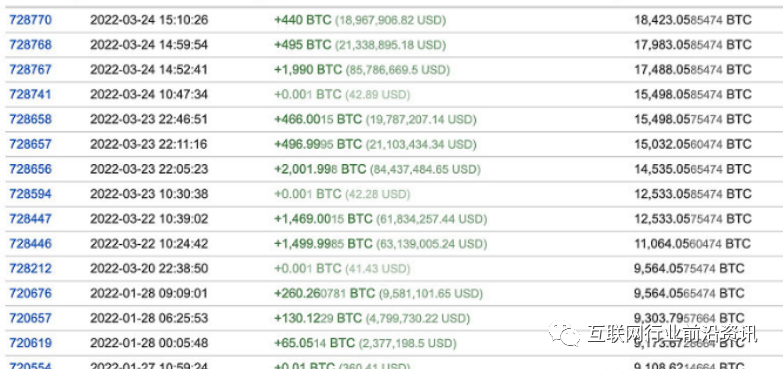Open block 728768 link
The height and width of the screenshot is (369, 783).
(x=30, y=45)
